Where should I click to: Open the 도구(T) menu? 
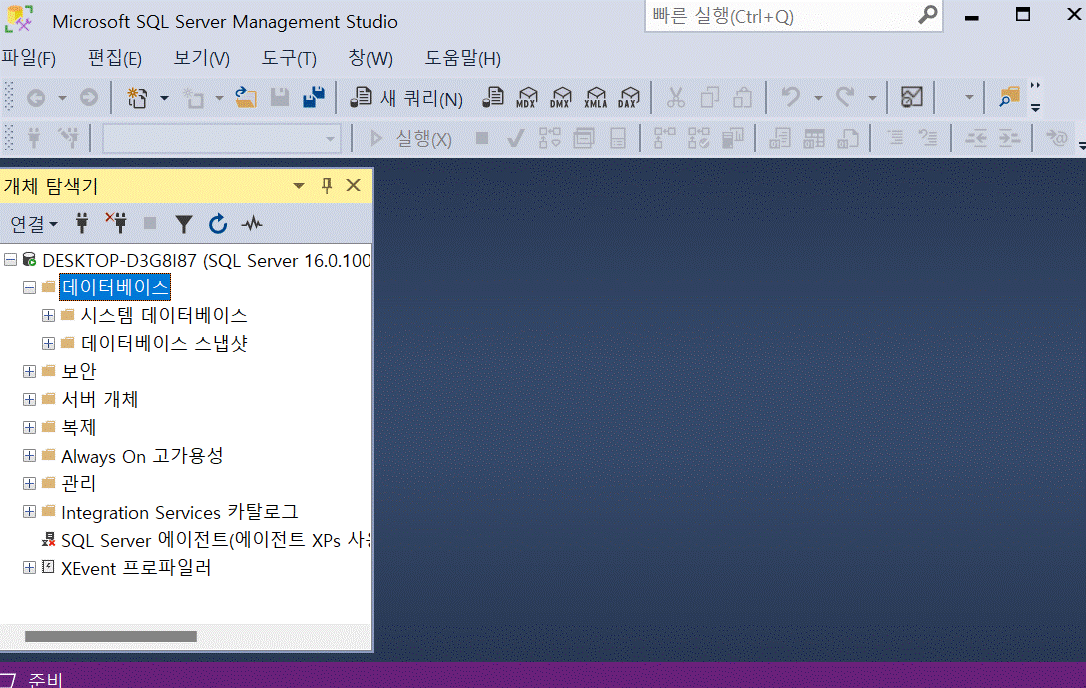(289, 58)
